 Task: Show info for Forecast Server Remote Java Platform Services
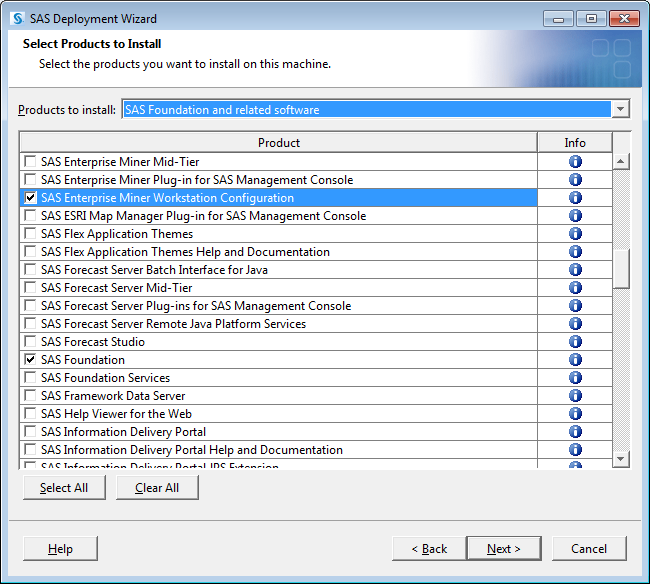(575, 324)
